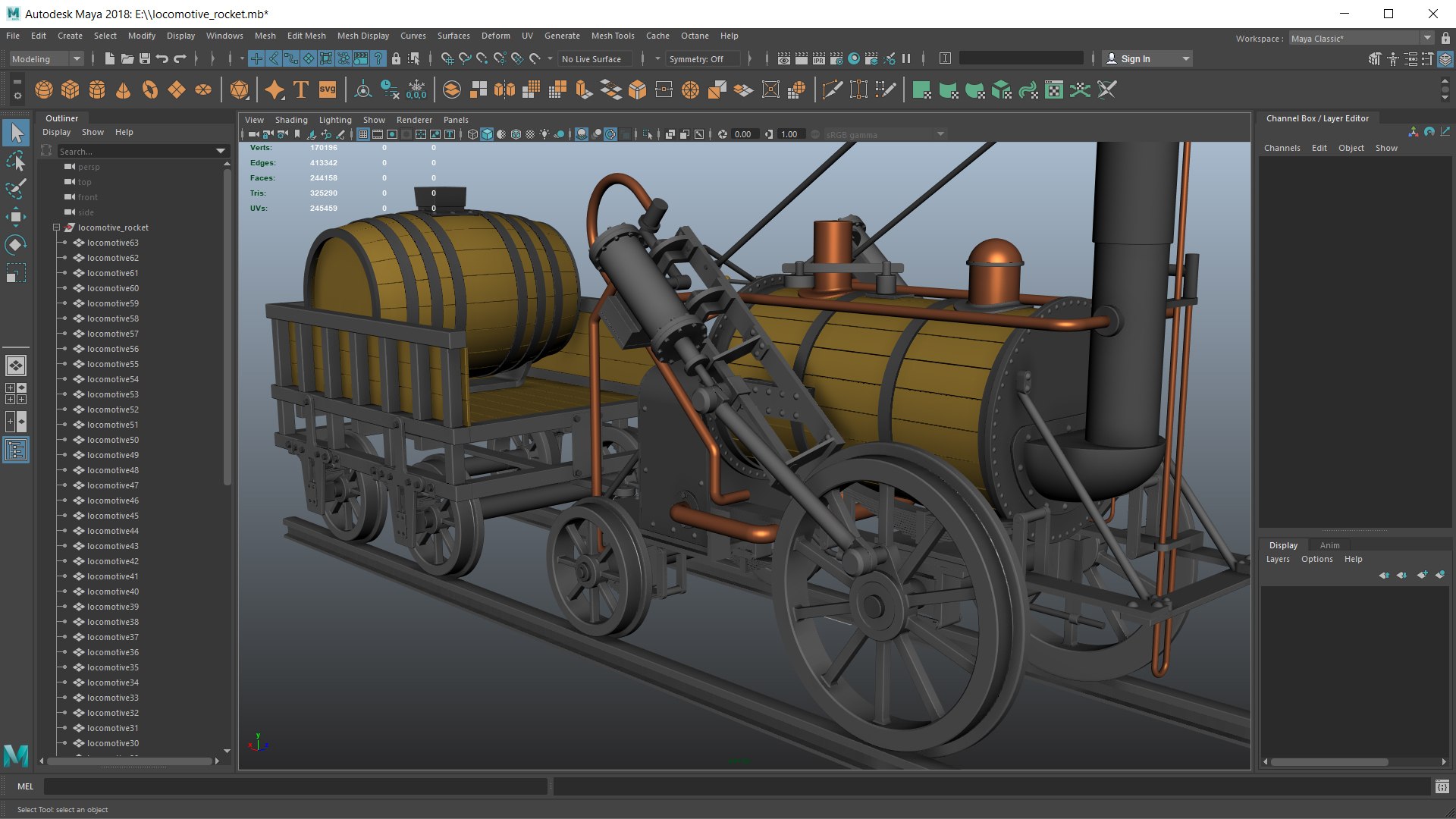Open the viewport Shading menu
1456x819 pixels.
pyautogui.click(x=291, y=120)
